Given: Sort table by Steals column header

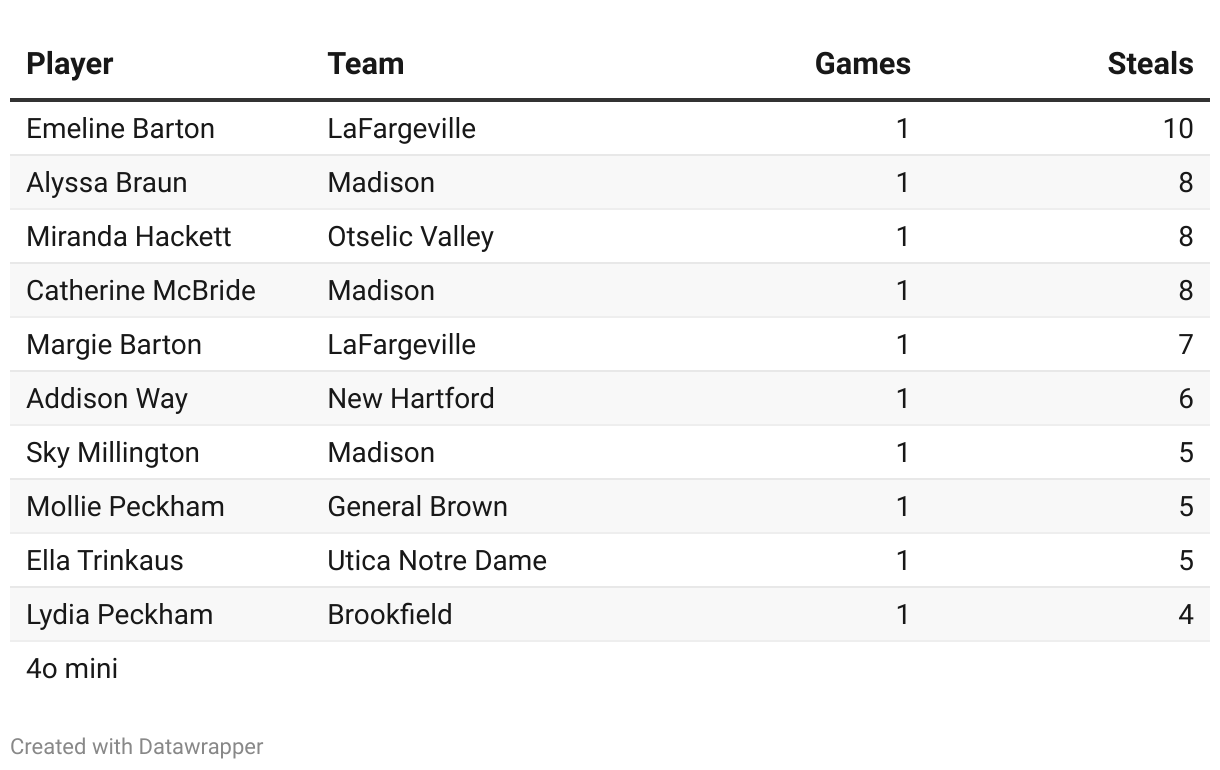Looking at the screenshot, I should pos(1150,64).
